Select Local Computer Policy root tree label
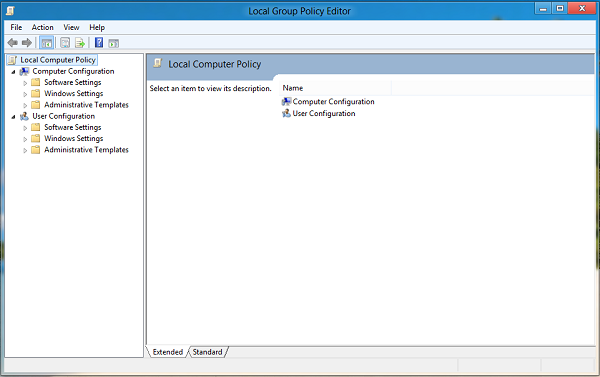Viewport: 600px width, 377px height. click(x=58, y=60)
